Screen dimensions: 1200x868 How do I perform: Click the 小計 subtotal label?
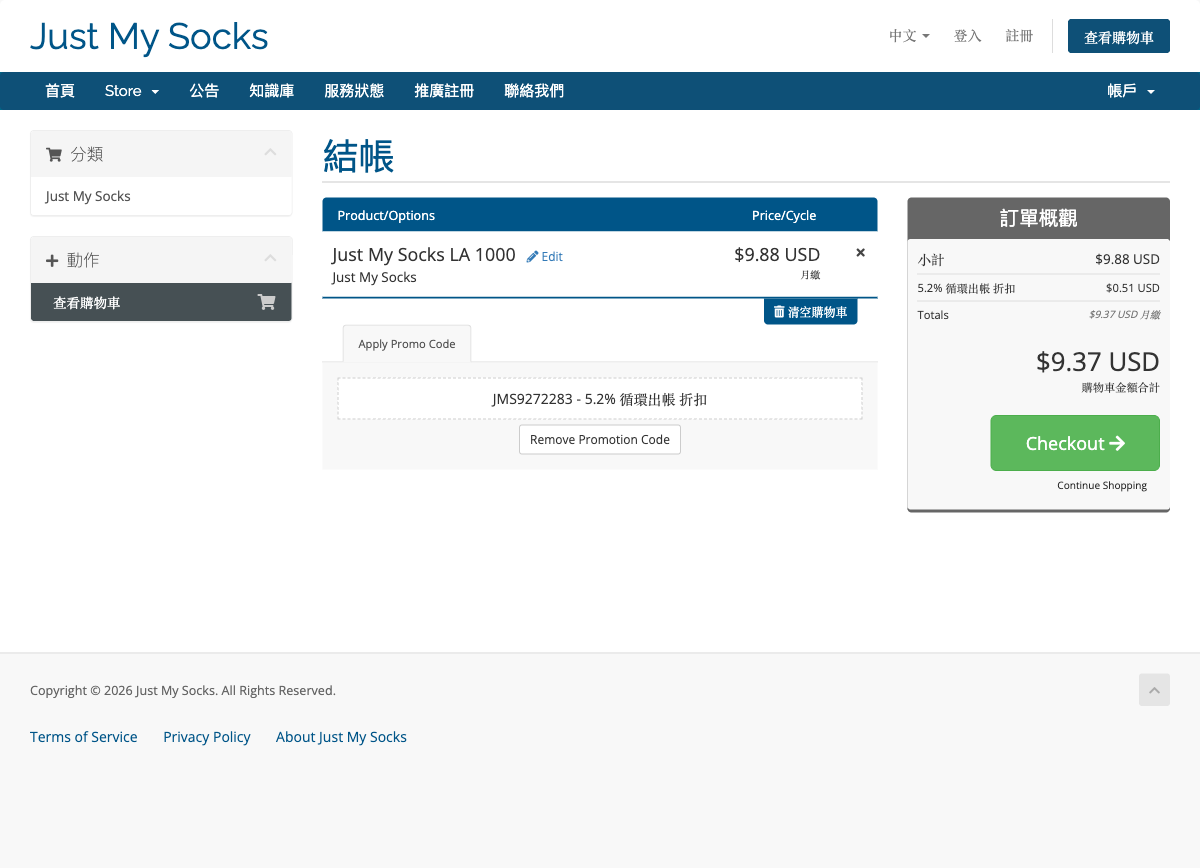(931, 260)
